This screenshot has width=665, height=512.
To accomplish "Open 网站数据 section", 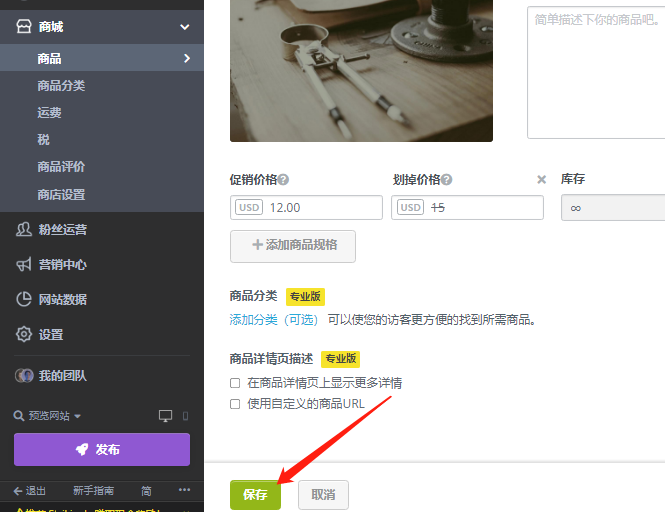I will pyautogui.click(x=62, y=299).
